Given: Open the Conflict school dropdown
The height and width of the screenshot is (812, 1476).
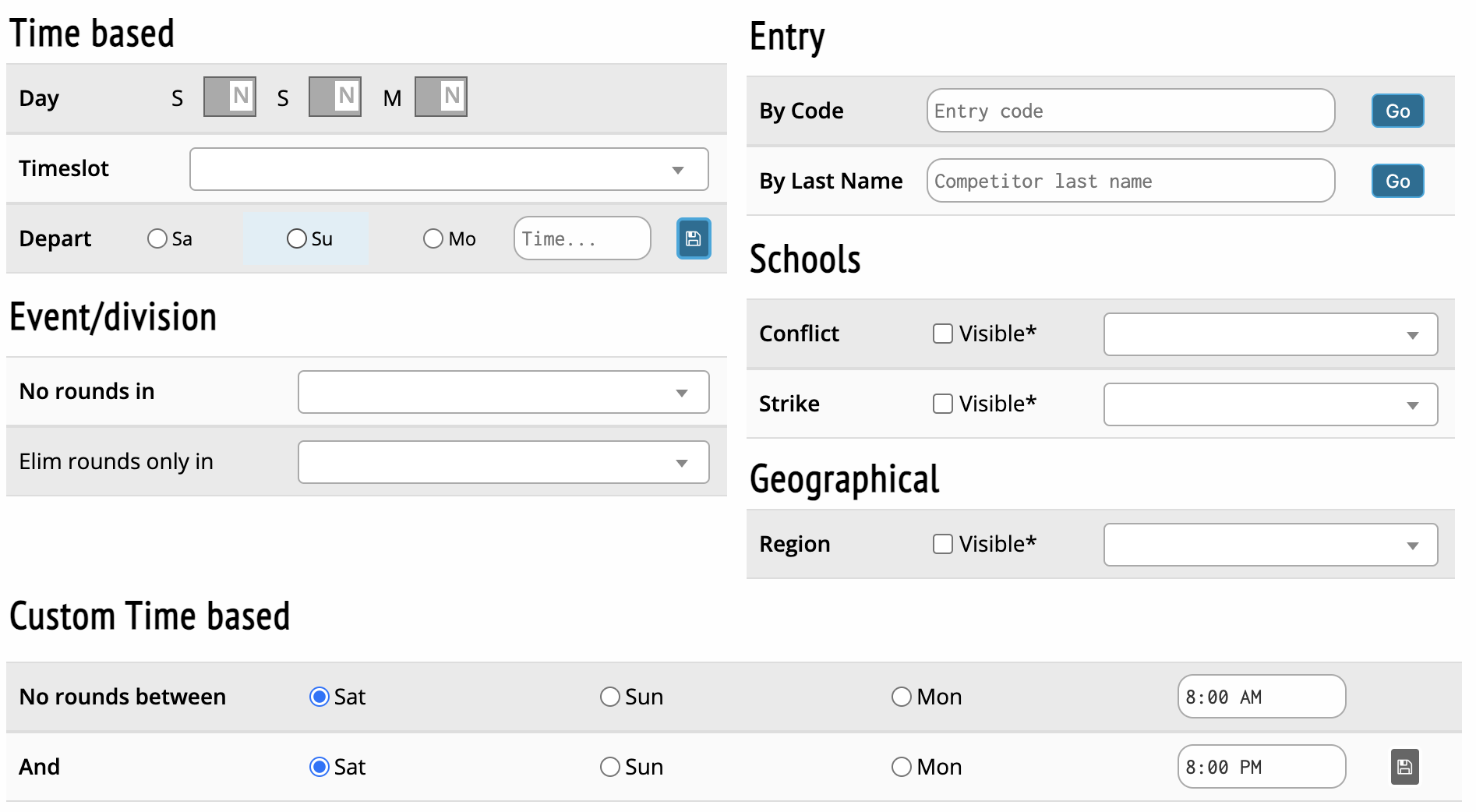Looking at the screenshot, I should (x=1270, y=334).
